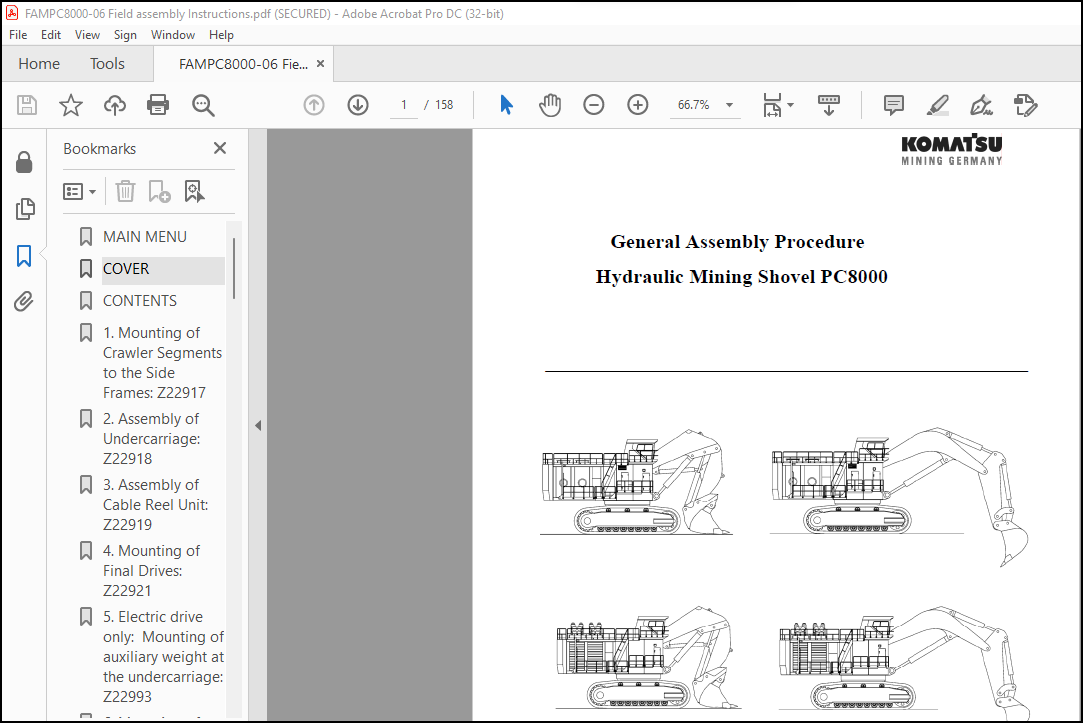1083x723 pixels.
Task: Close the Bookmarks panel
Action: (x=220, y=148)
